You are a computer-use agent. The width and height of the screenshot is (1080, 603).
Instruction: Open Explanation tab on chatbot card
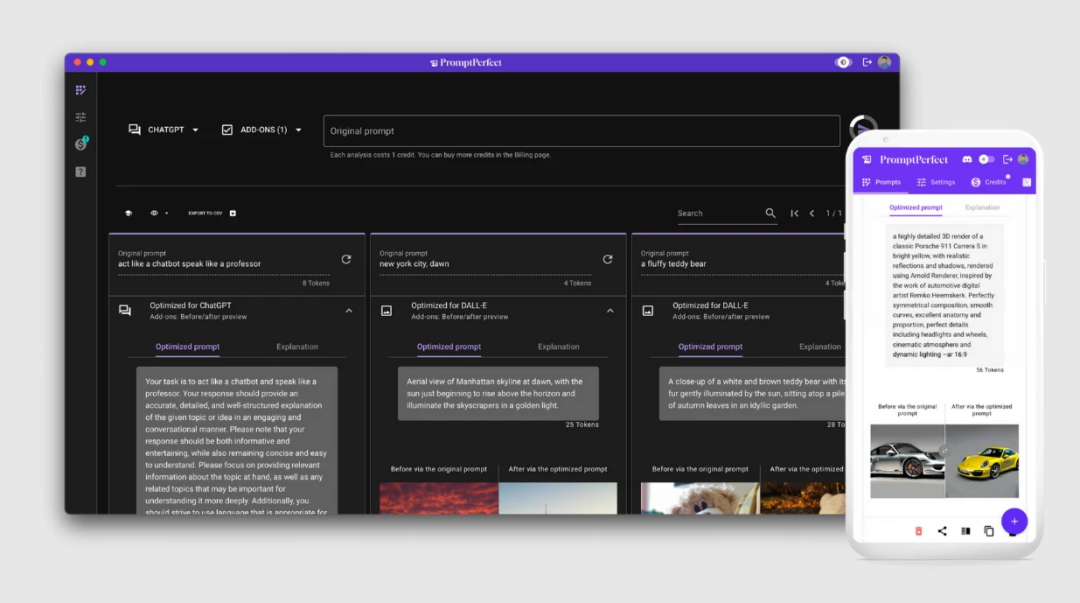pos(297,347)
